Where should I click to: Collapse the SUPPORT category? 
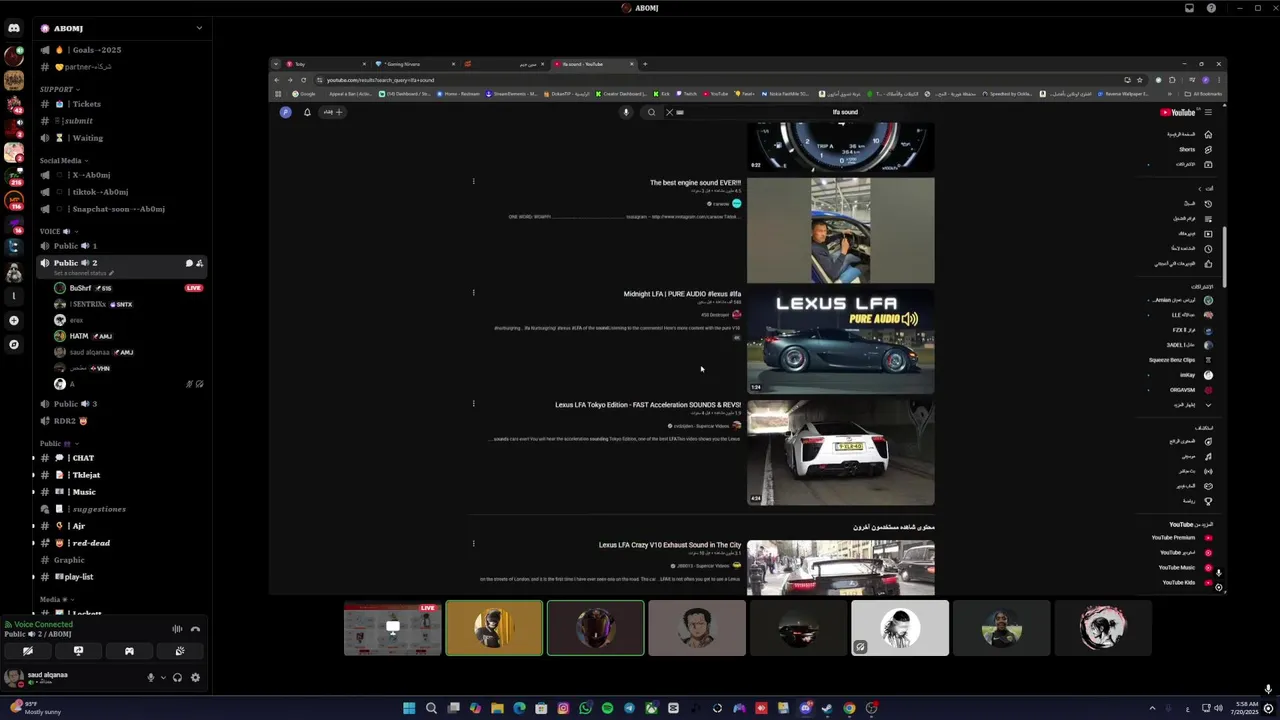(x=60, y=89)
